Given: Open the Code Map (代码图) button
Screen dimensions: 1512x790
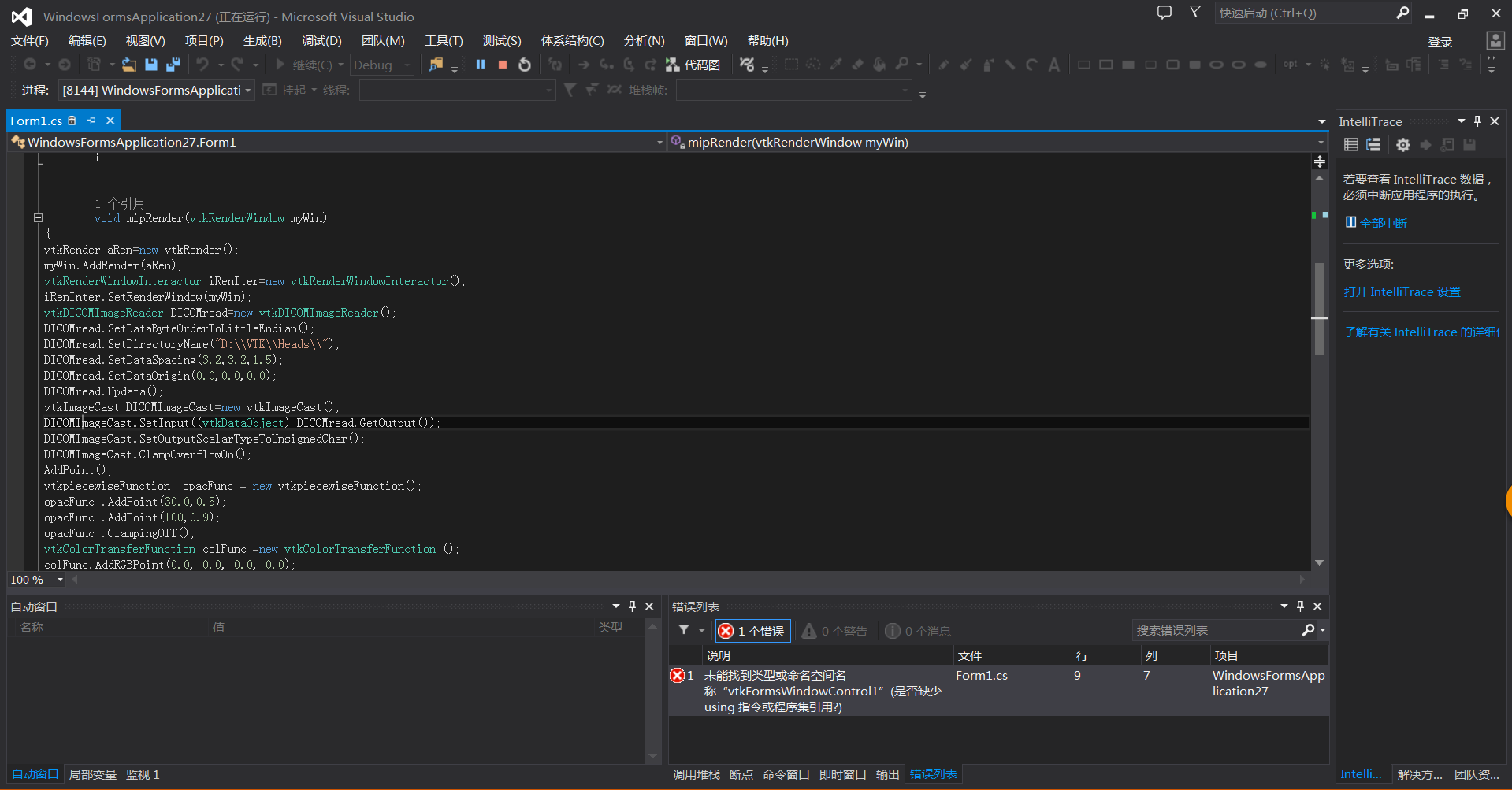Looking at the screenshot, I should [693, 65].
